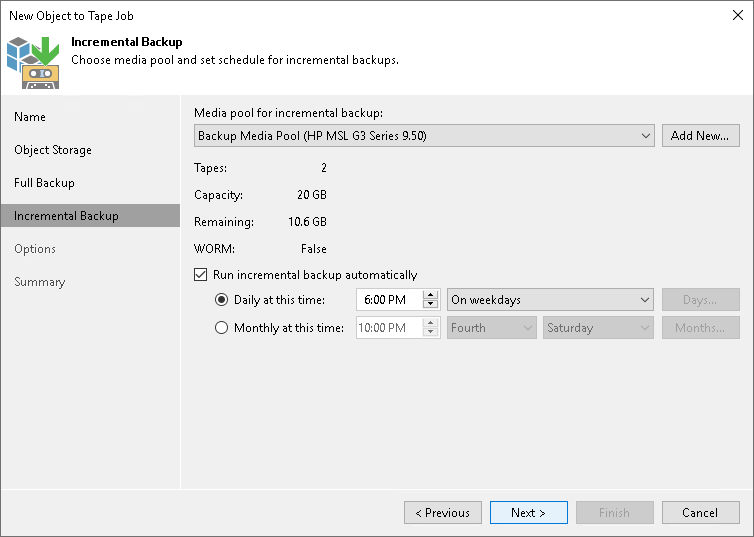Increase the monthly time with up spinner
The height and width of the screenshot is (537, 754).
430,323
